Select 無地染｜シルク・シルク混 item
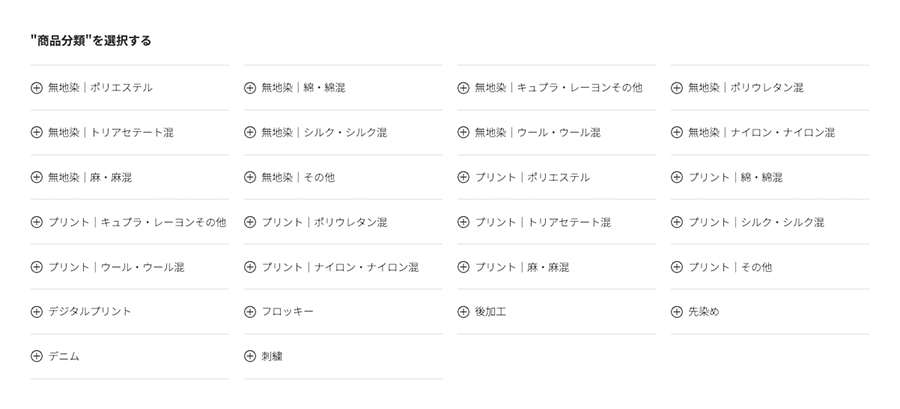 343,133
